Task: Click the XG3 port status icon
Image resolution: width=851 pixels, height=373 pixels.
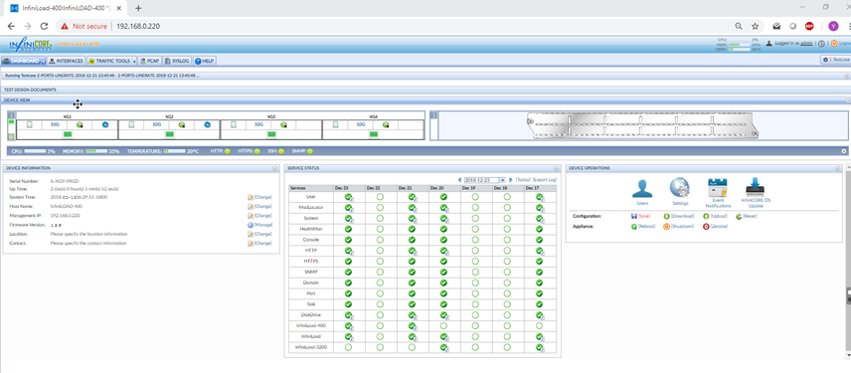Action: 284,125
